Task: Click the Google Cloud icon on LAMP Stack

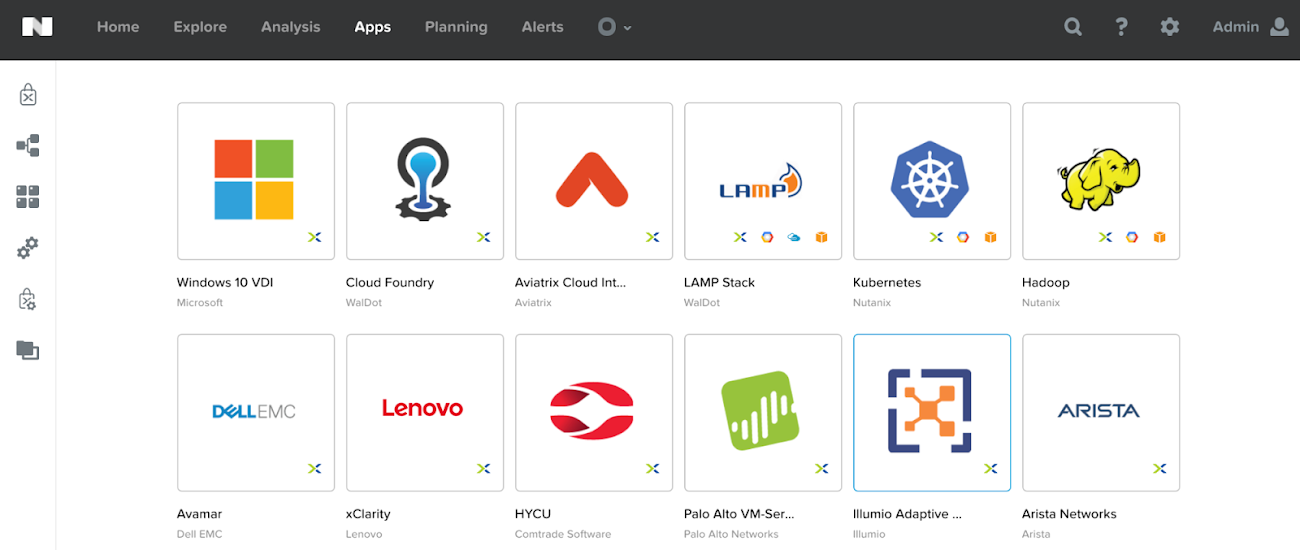Action: pos(767,237)
